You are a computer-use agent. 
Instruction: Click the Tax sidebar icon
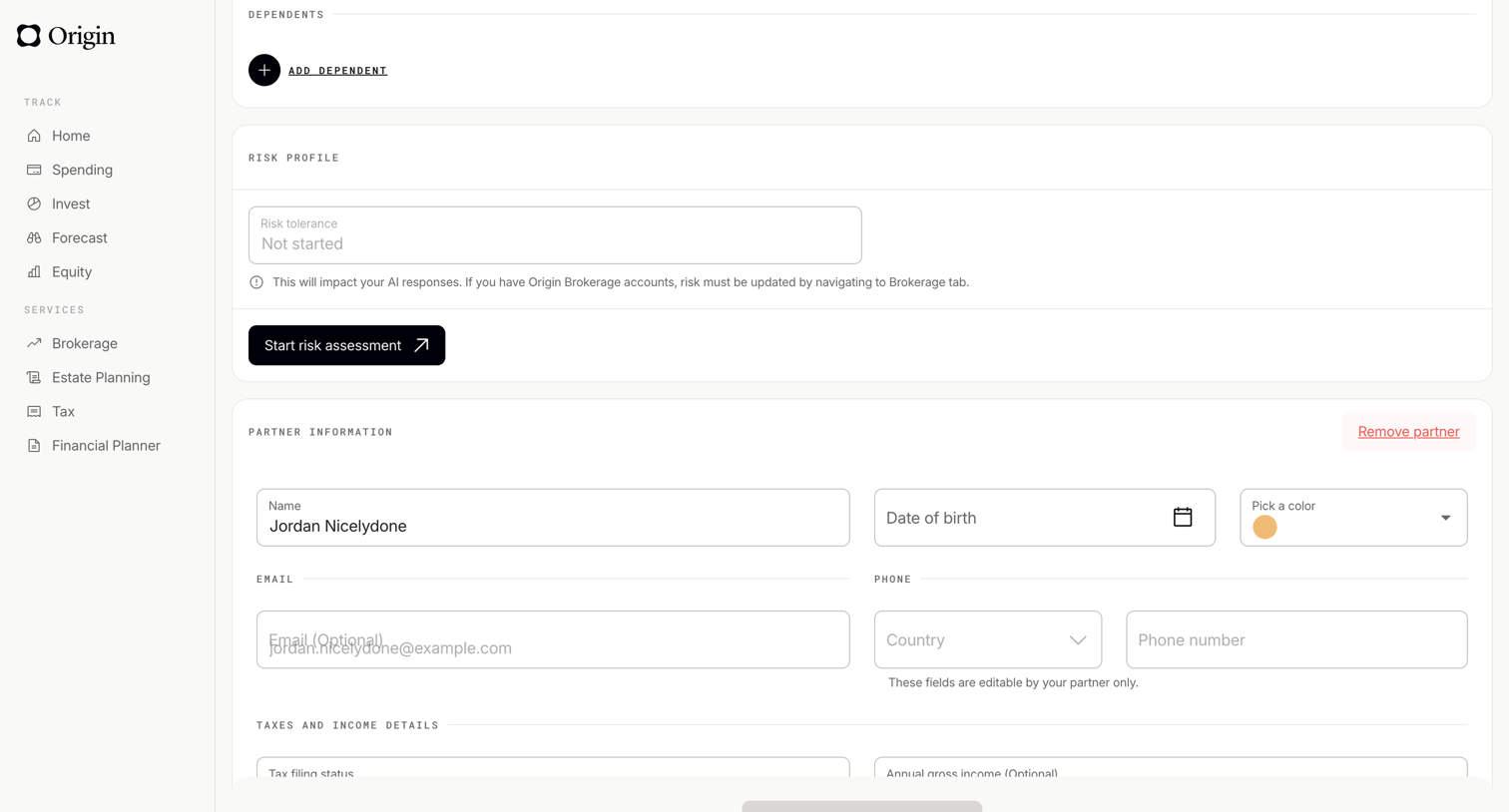[34, 411]
